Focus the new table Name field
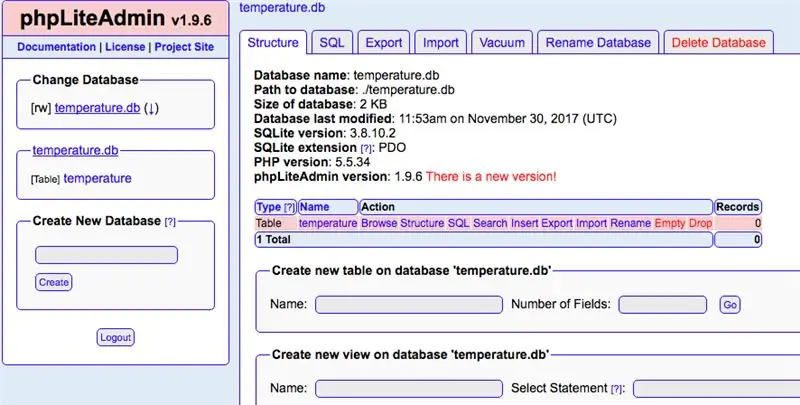This screenshot has height=405, width=800. click(x=409, y=305)
